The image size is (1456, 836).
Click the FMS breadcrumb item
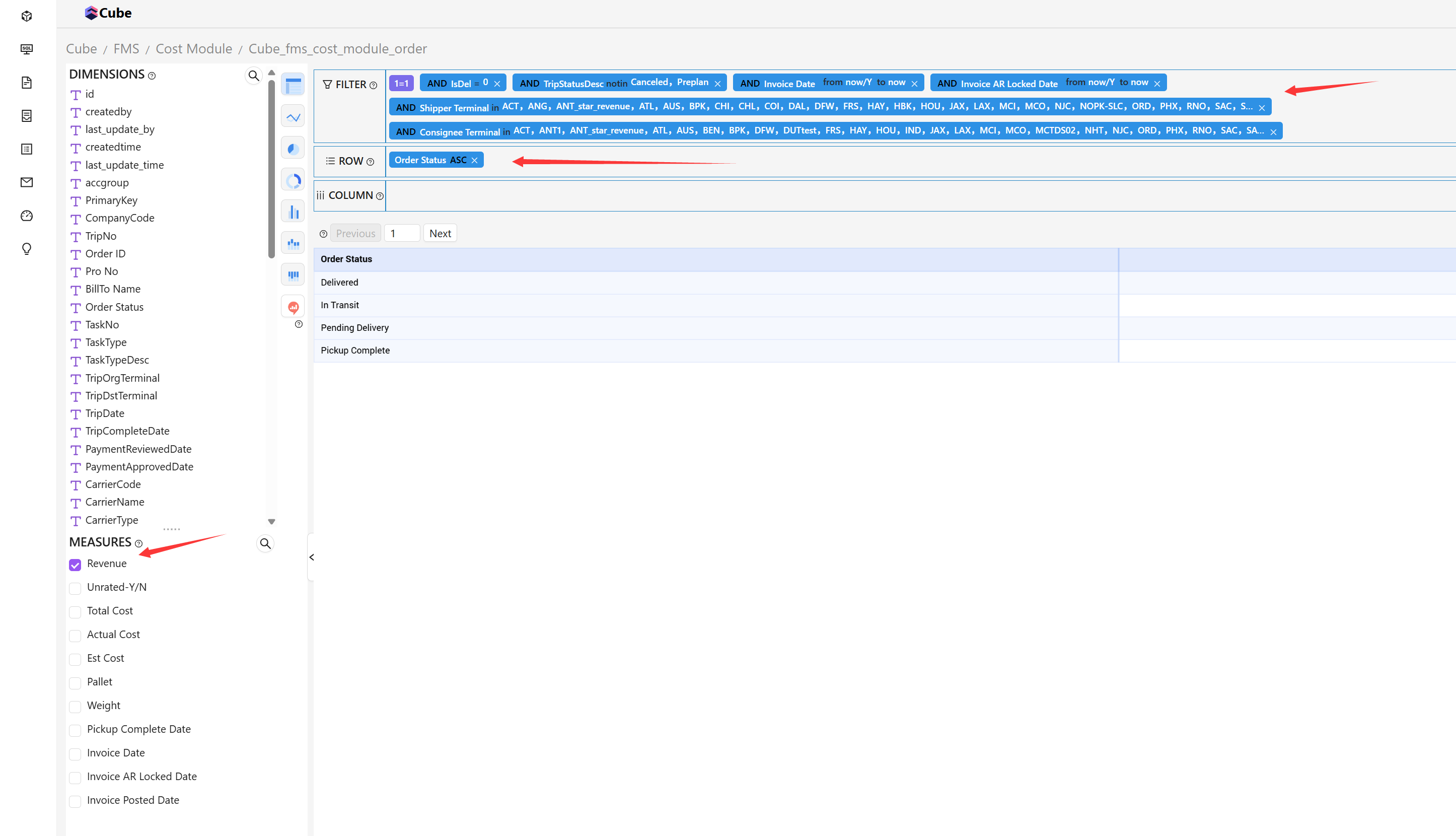tap(126, 49)
